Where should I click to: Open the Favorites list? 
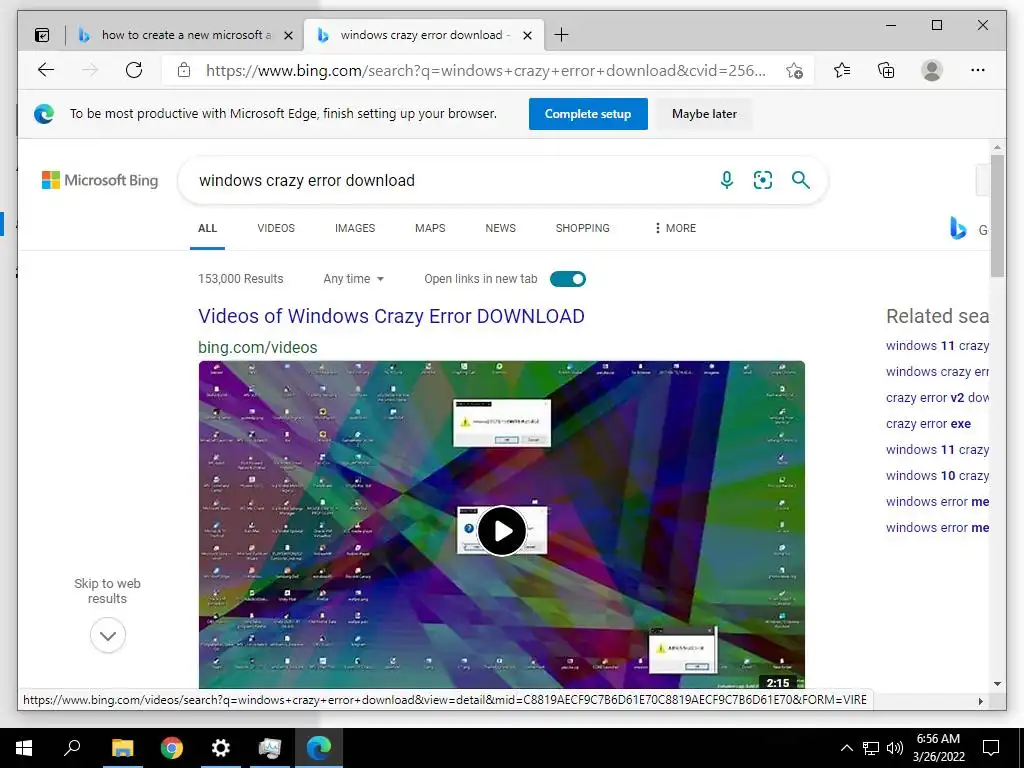tap(842, 70)
